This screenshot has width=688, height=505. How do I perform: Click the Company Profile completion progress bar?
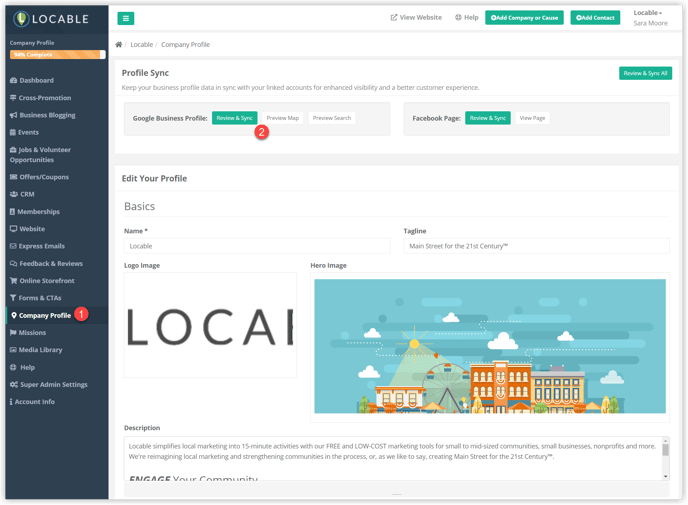tap(57, 54)
